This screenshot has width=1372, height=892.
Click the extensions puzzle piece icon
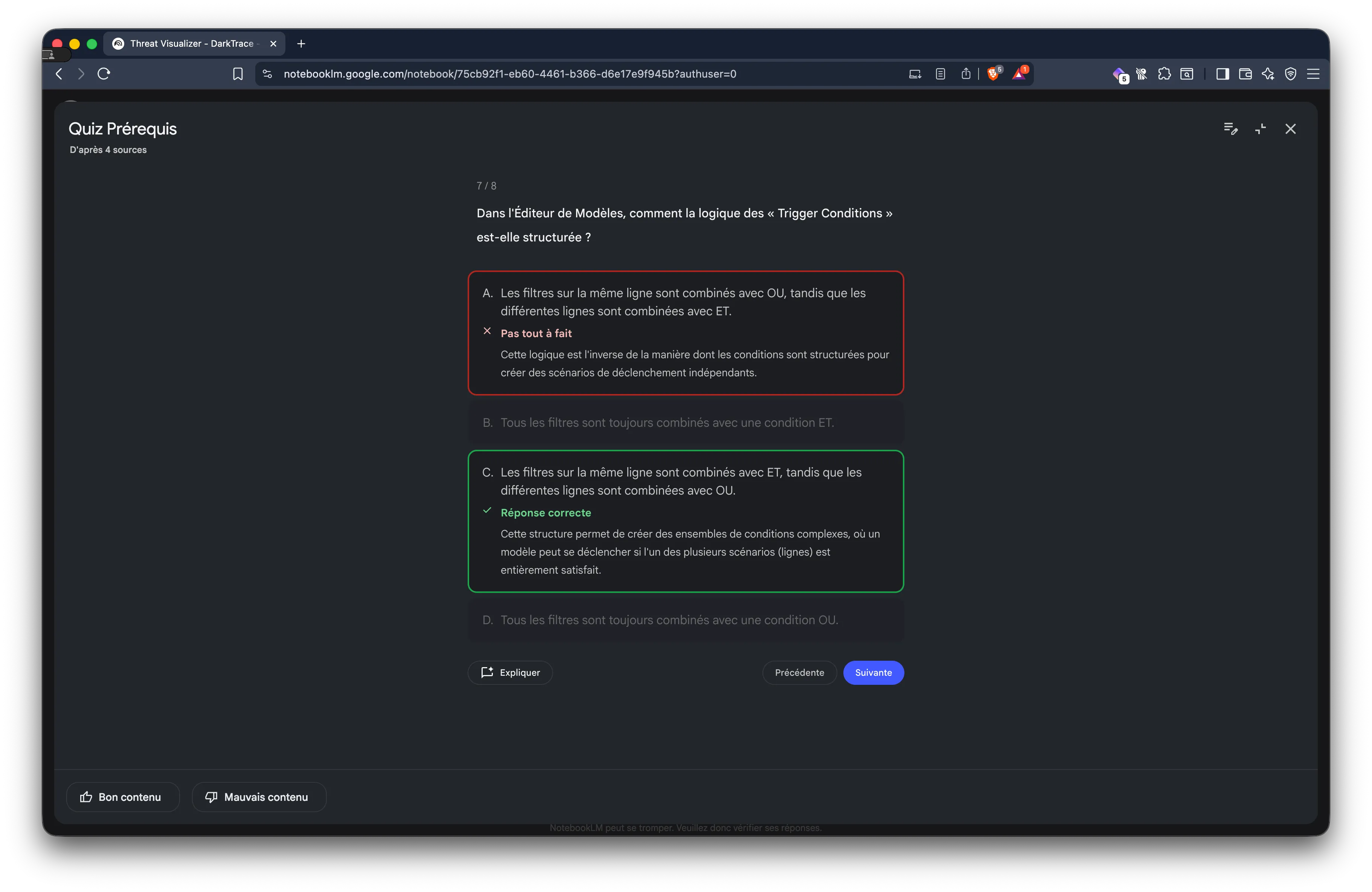[x=1165, y=74]
